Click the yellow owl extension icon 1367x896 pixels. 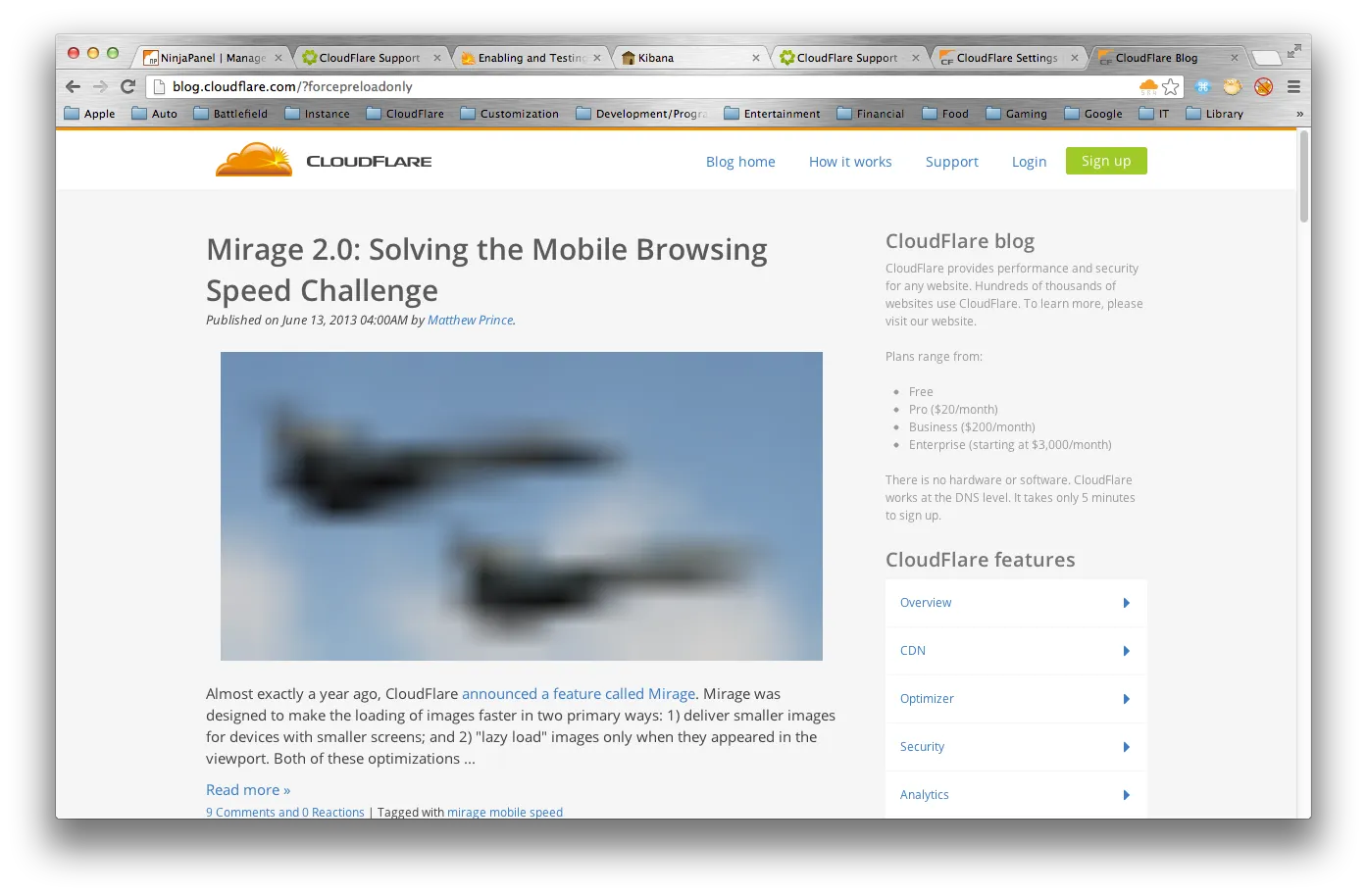click(1233, 86)
